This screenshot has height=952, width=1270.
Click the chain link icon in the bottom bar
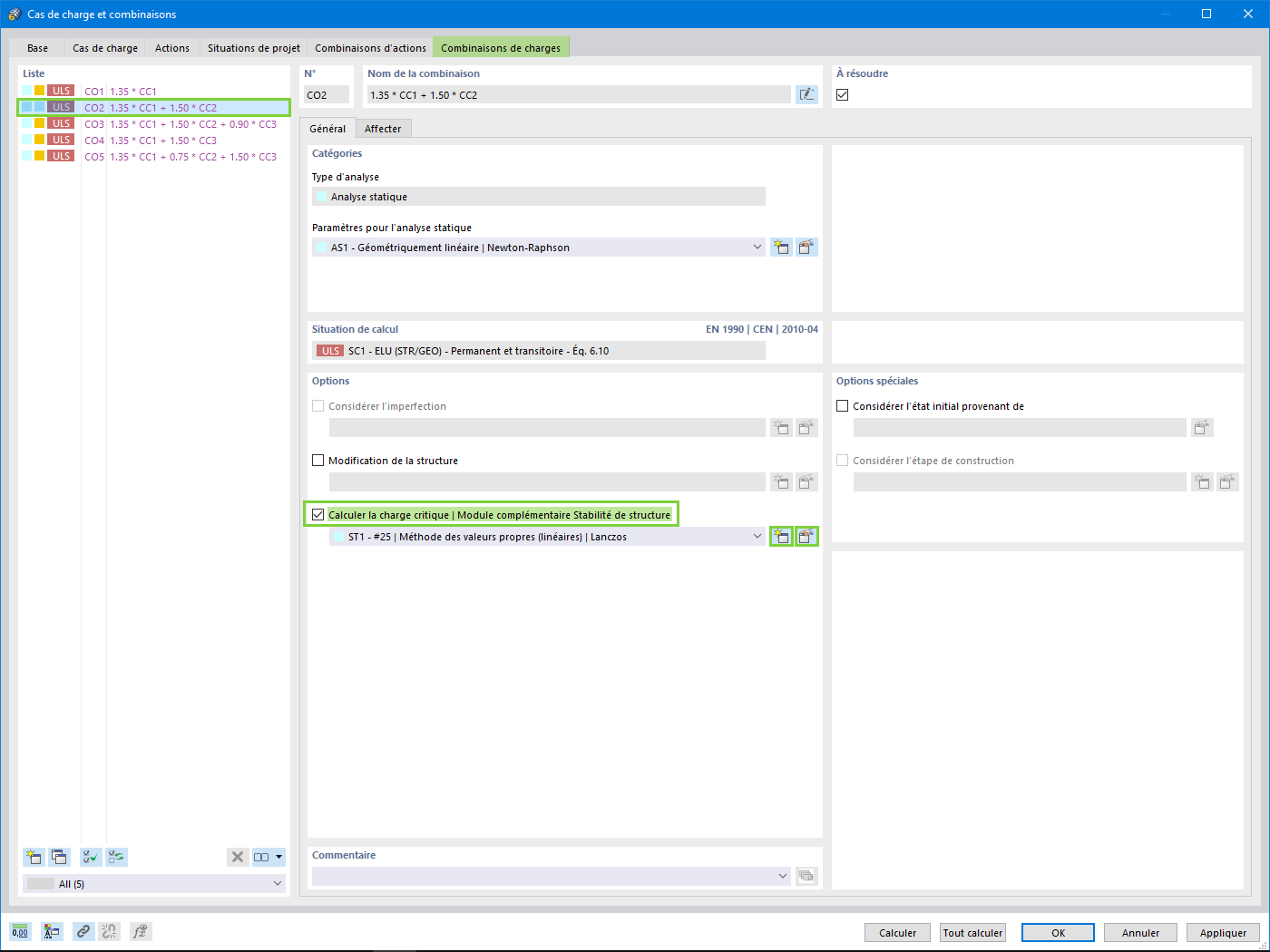83,931
